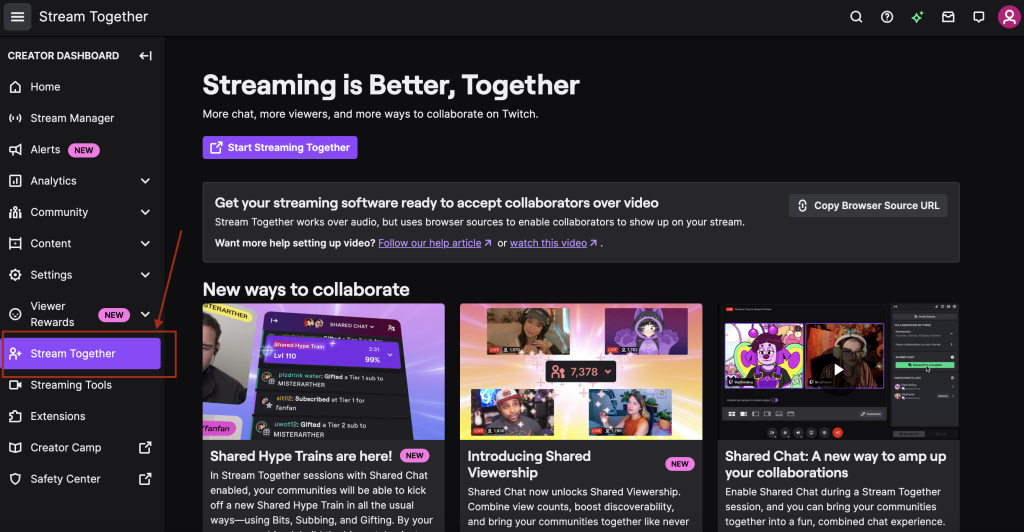
Task: Open the Shared Viewership card image
Action: click(581, 371)
